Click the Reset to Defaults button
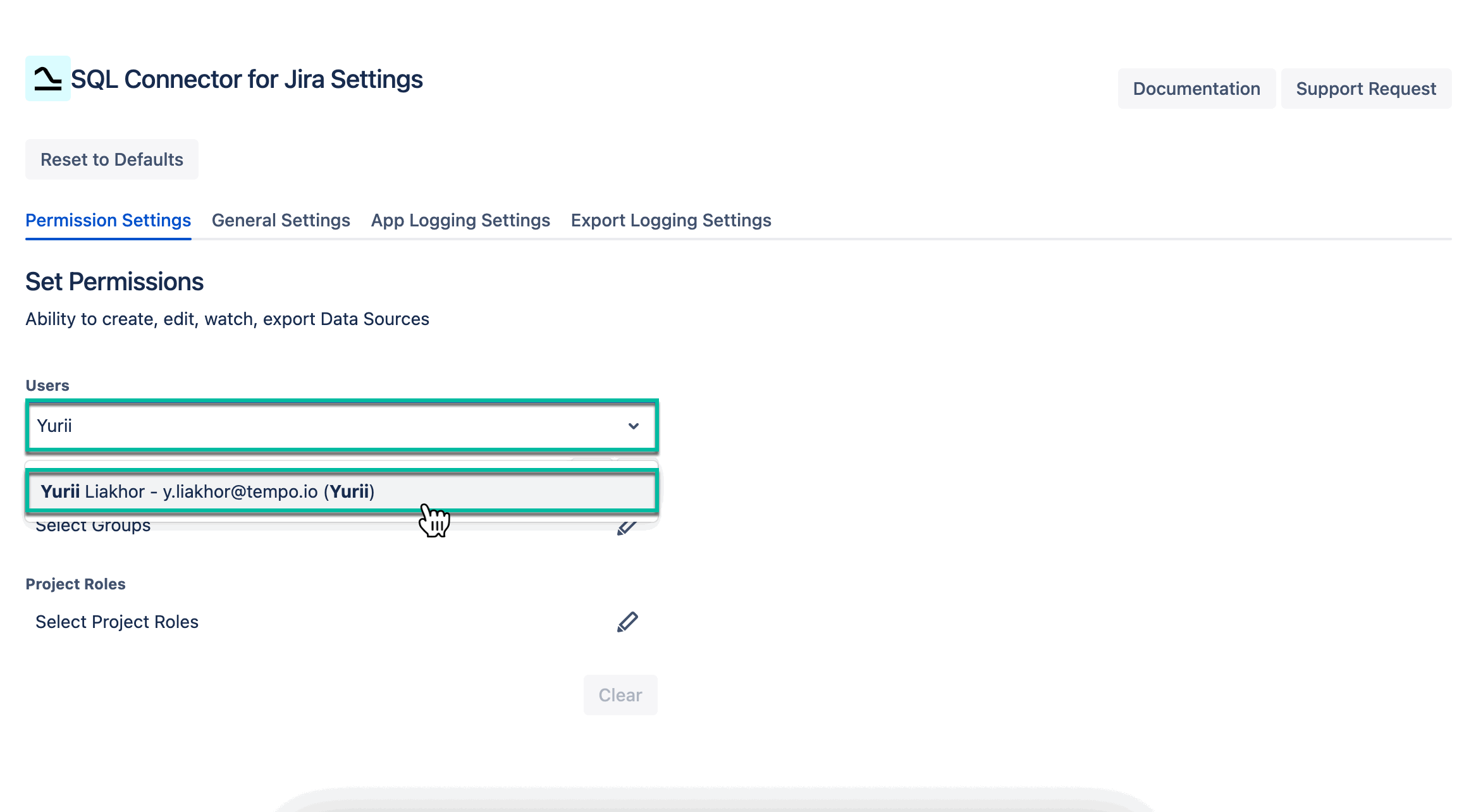The width and height of the screenshot is (1476, 812). coord(111,159)
